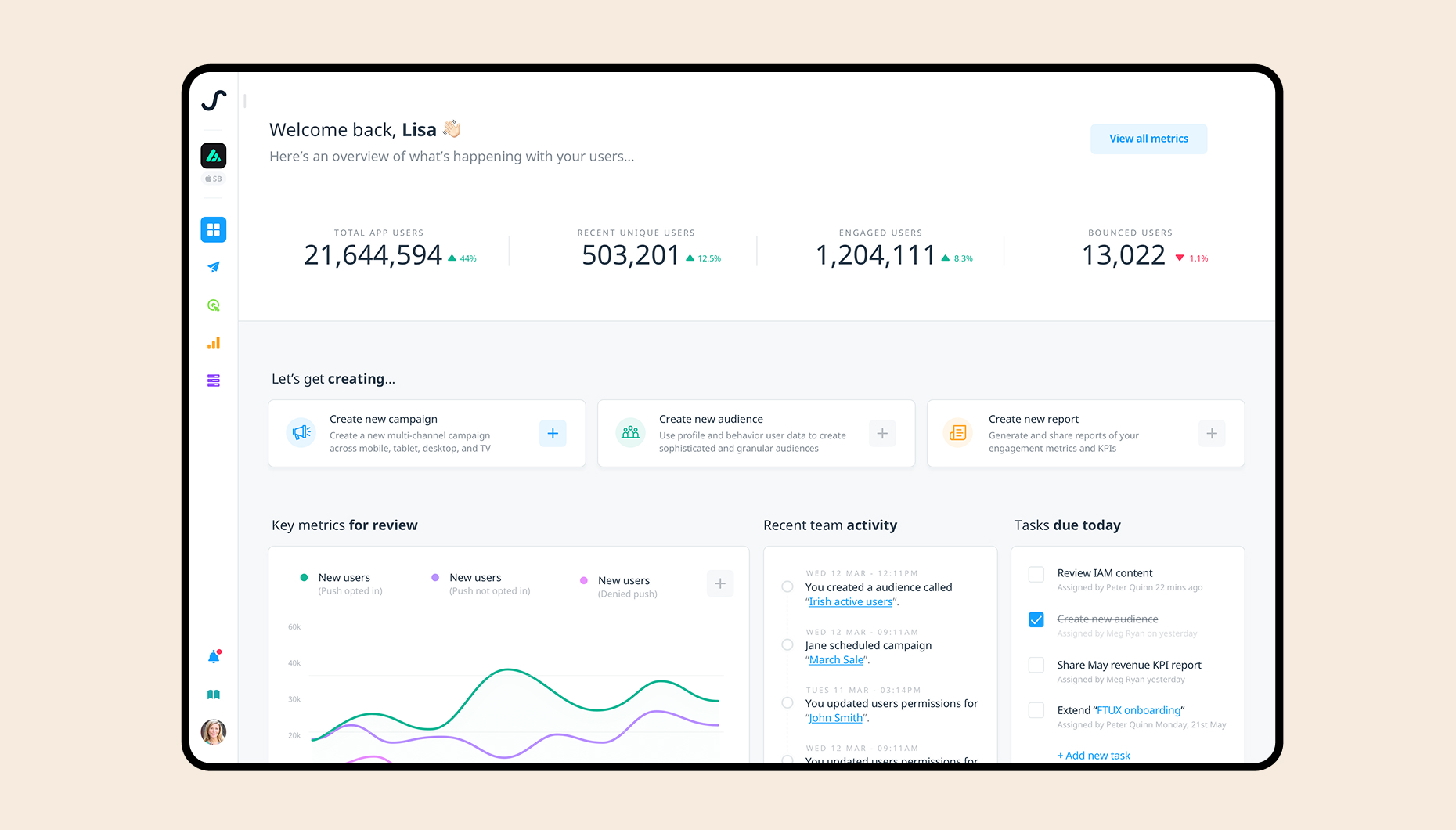Select the Create new report title
Image resolution: width=1456 pixels, height=830 pixels.
coord(1033,419)
